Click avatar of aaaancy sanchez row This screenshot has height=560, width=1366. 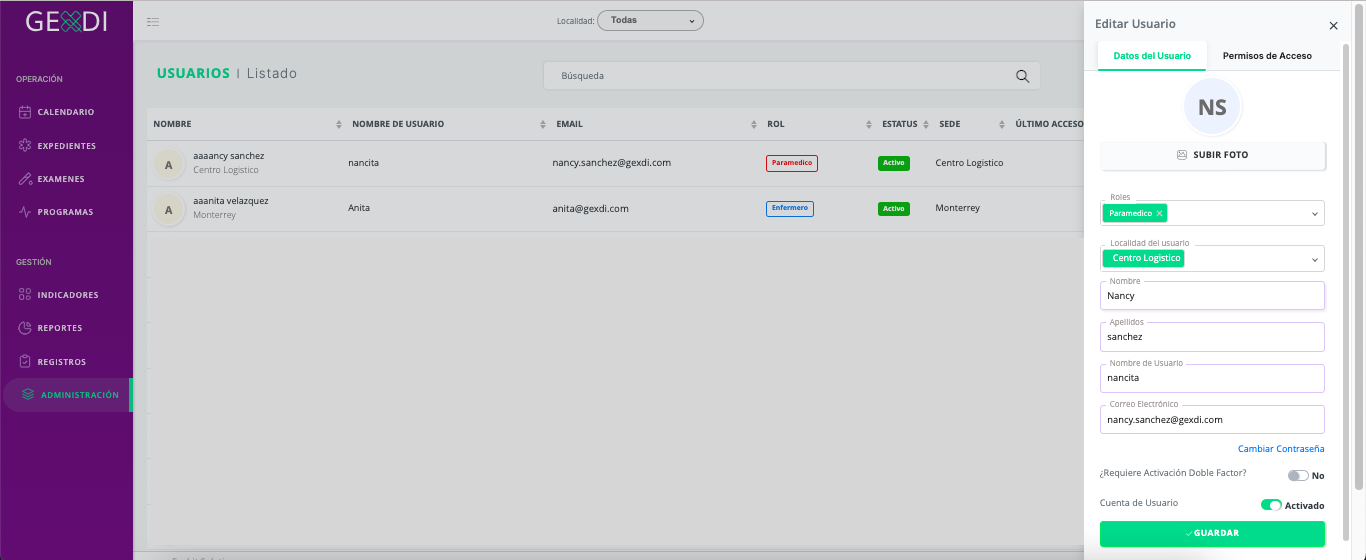pyautogui.click(x=168, y=164)
